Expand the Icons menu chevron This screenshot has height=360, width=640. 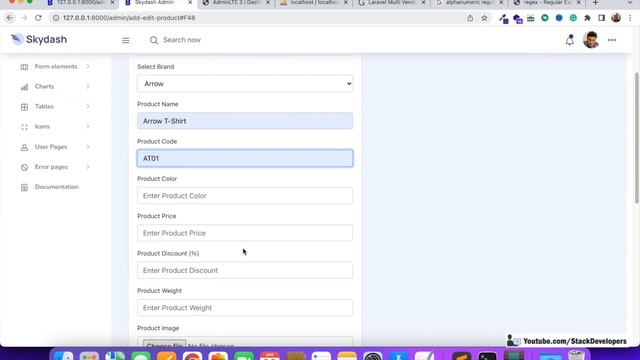88,127
